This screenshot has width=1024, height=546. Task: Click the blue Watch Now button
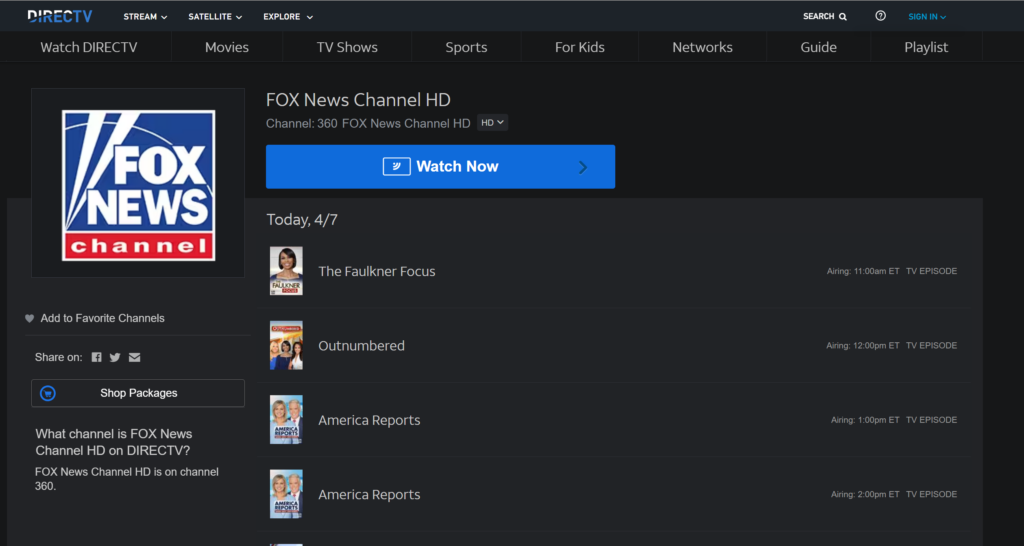[x=440, y=167]
